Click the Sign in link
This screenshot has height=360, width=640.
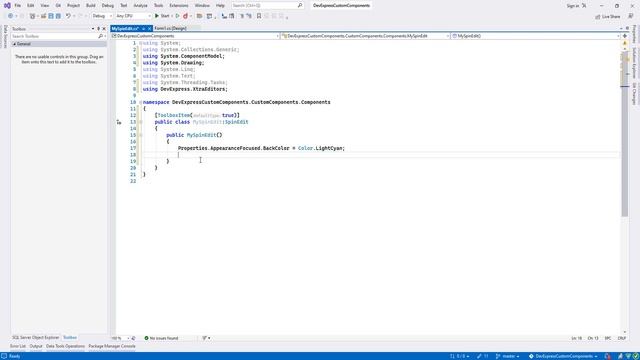pyautogui.click(x=573, y=6)
